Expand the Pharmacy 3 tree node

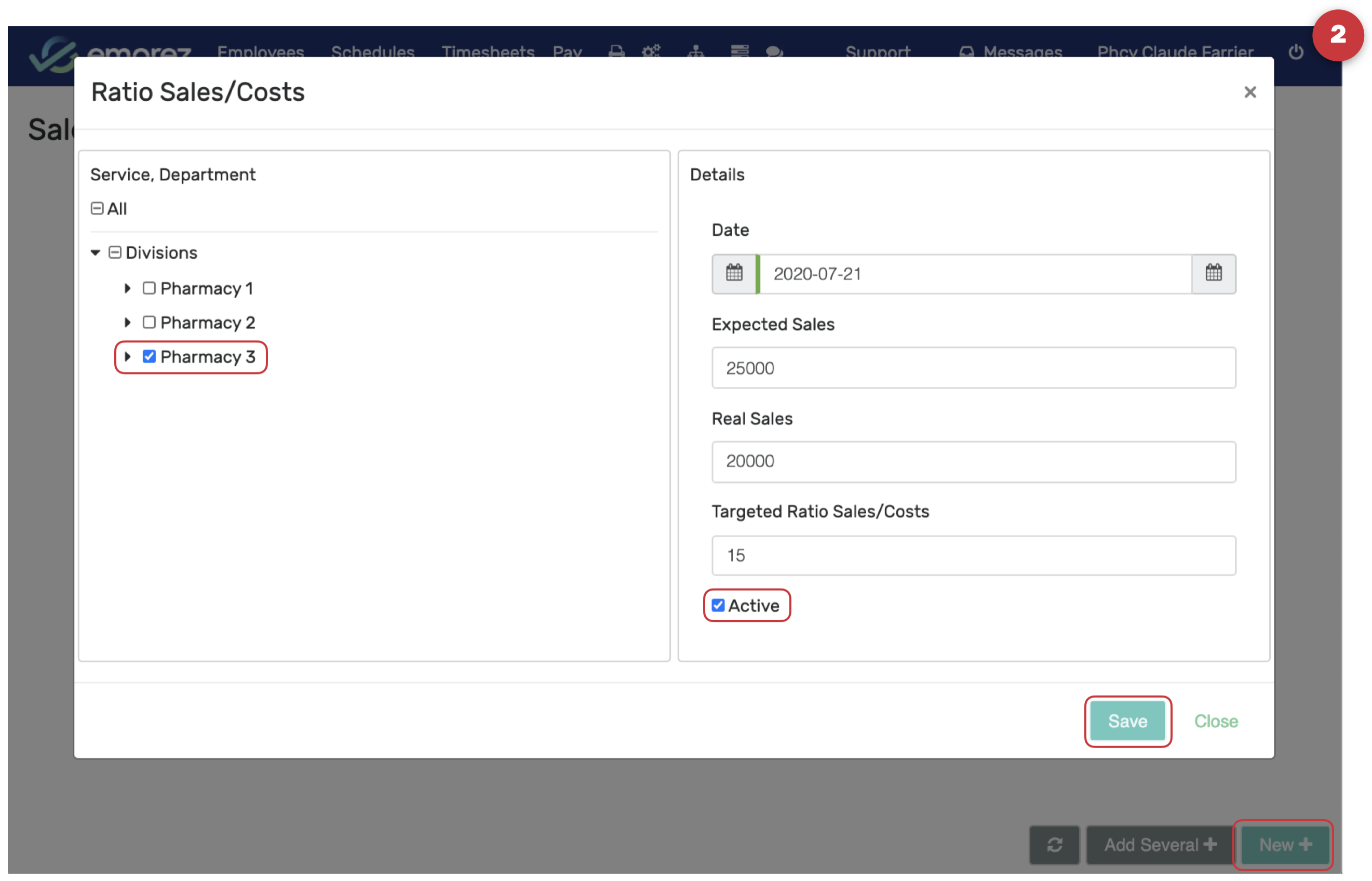coord(128,356)
